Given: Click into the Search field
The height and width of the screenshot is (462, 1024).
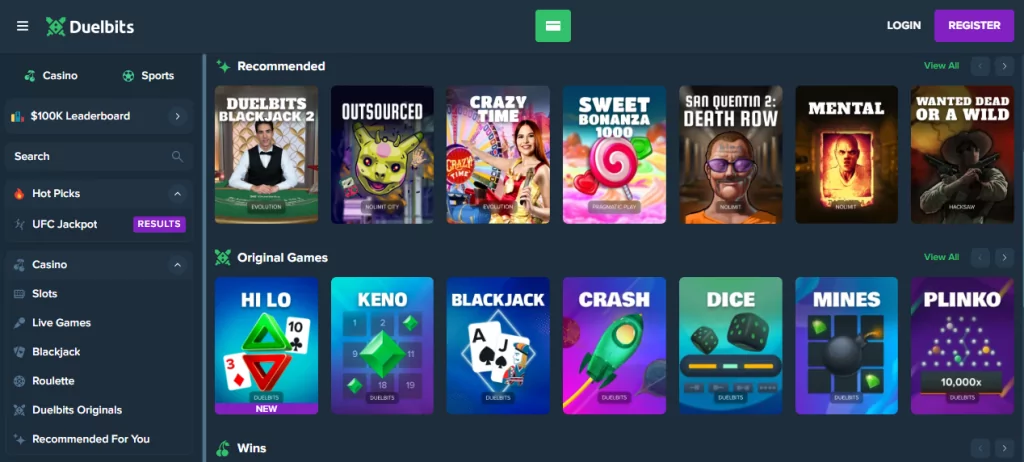Looking at the screenshot, I should click(x=98, y=156).
